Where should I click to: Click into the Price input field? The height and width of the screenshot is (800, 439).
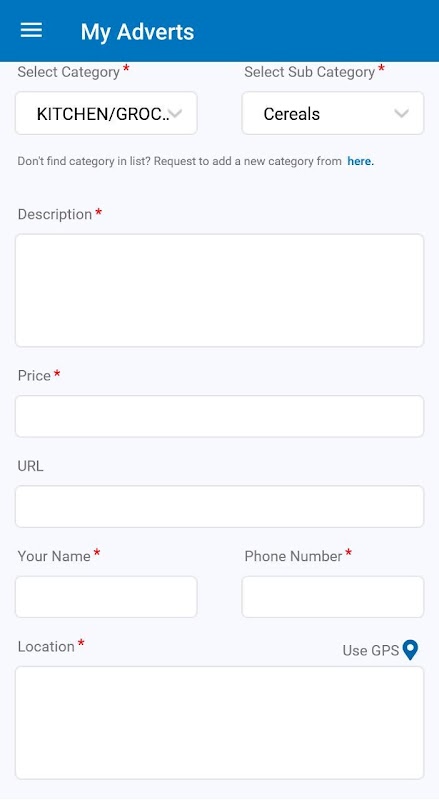coord(220,416)
